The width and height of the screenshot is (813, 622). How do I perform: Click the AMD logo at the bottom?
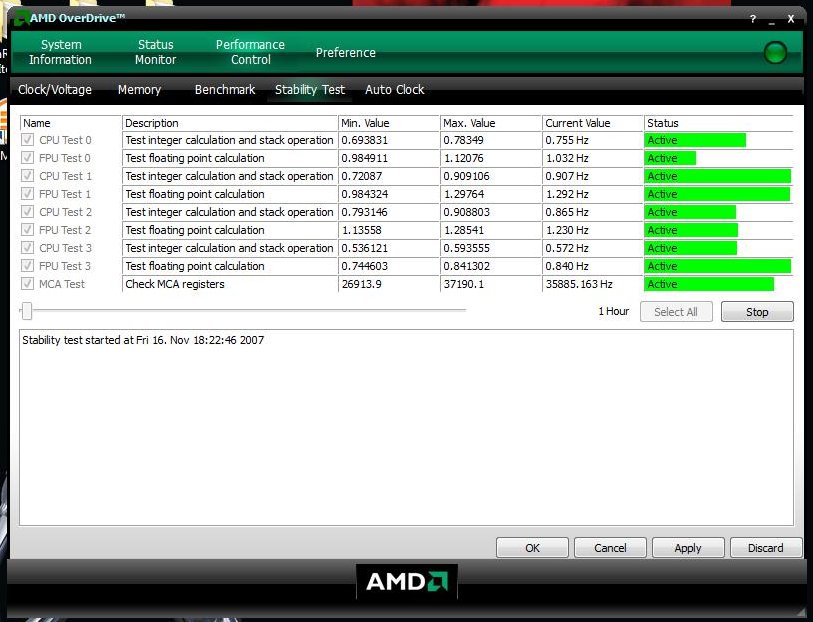[x=406, y=581]
